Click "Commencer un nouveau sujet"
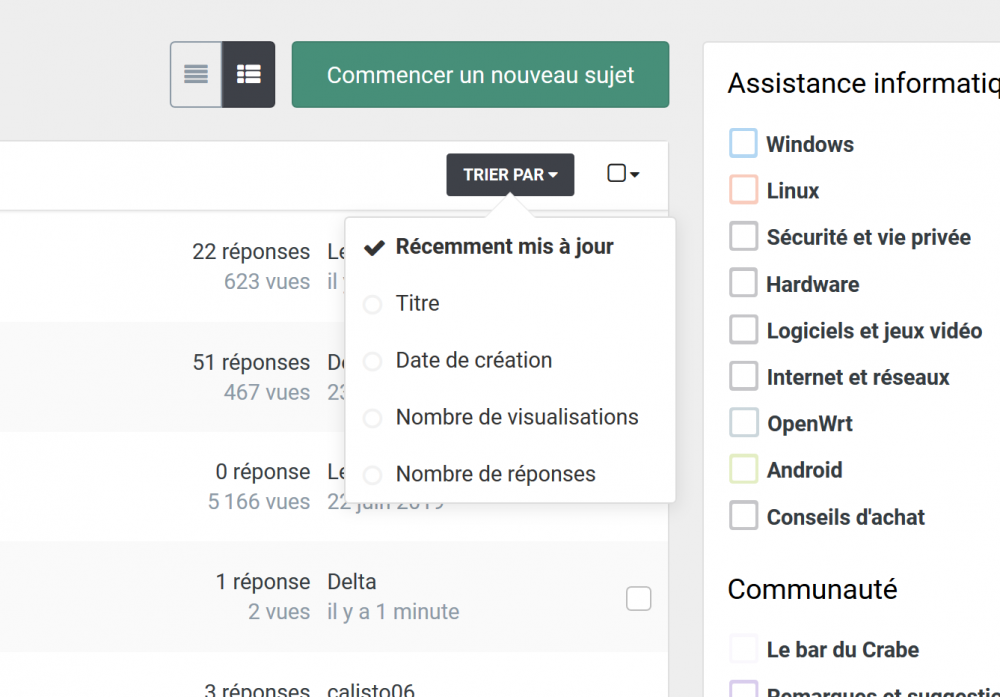This screenshot has height=697, width=1000. click(480, 74)
